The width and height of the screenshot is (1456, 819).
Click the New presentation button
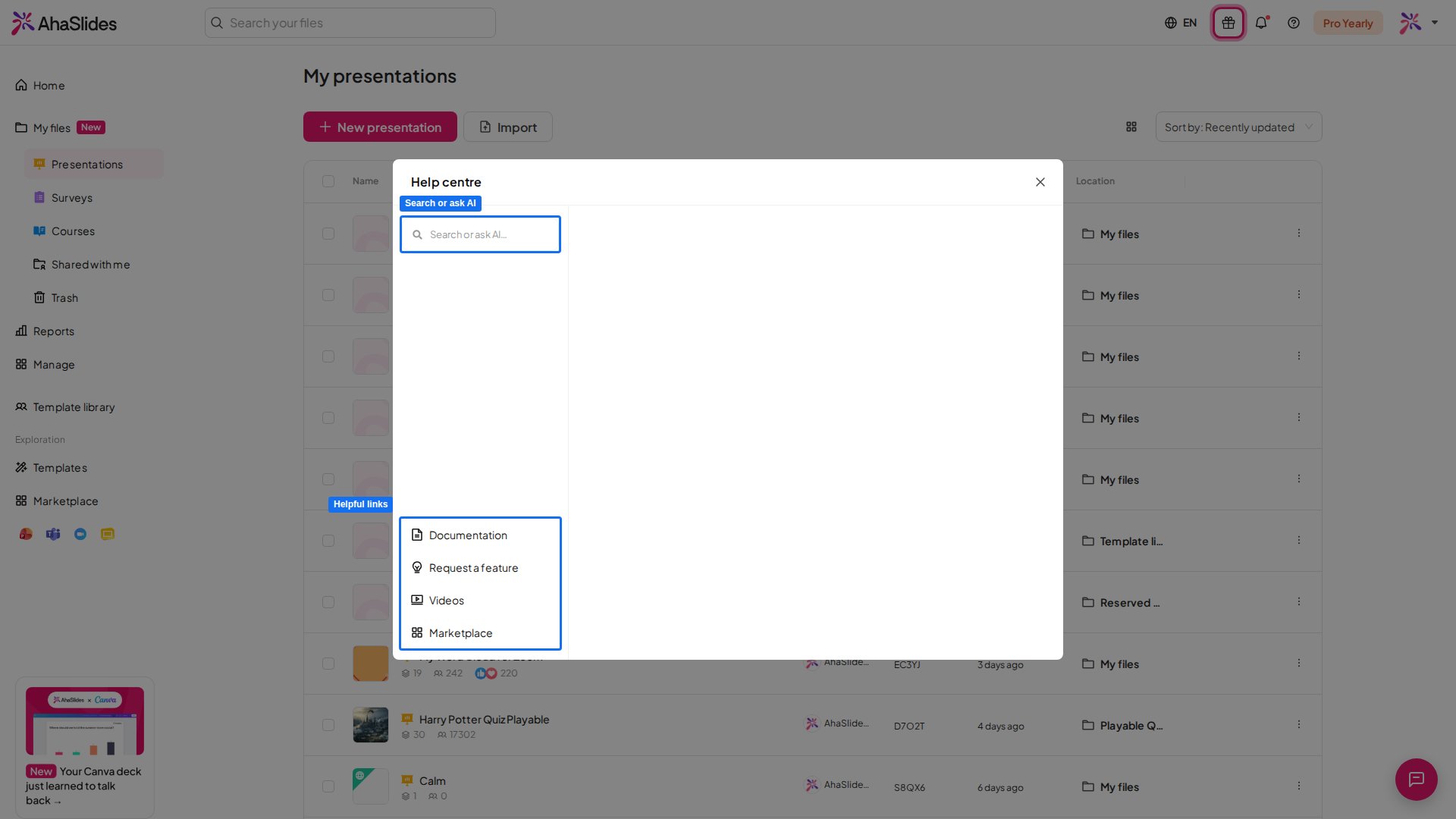[x=380, y=127]
